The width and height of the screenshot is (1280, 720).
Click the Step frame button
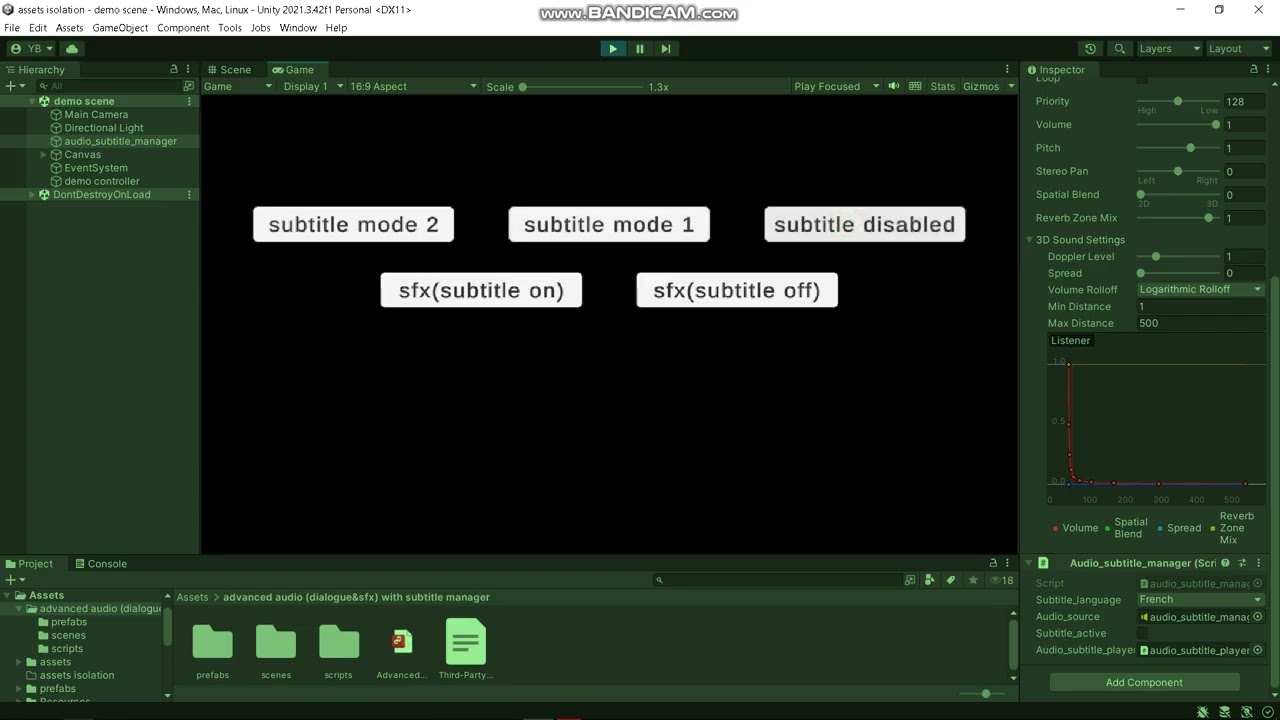pos(666,48)
